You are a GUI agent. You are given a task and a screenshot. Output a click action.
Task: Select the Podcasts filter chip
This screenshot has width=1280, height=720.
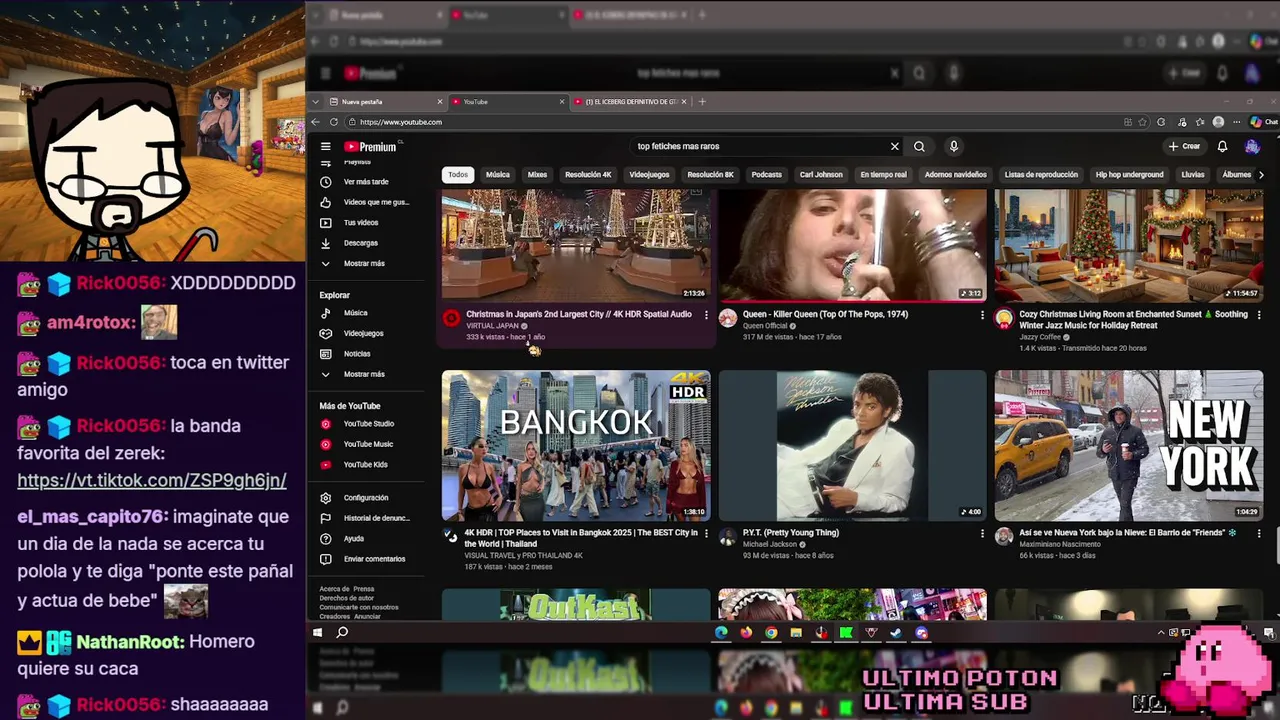pos(767,175)
